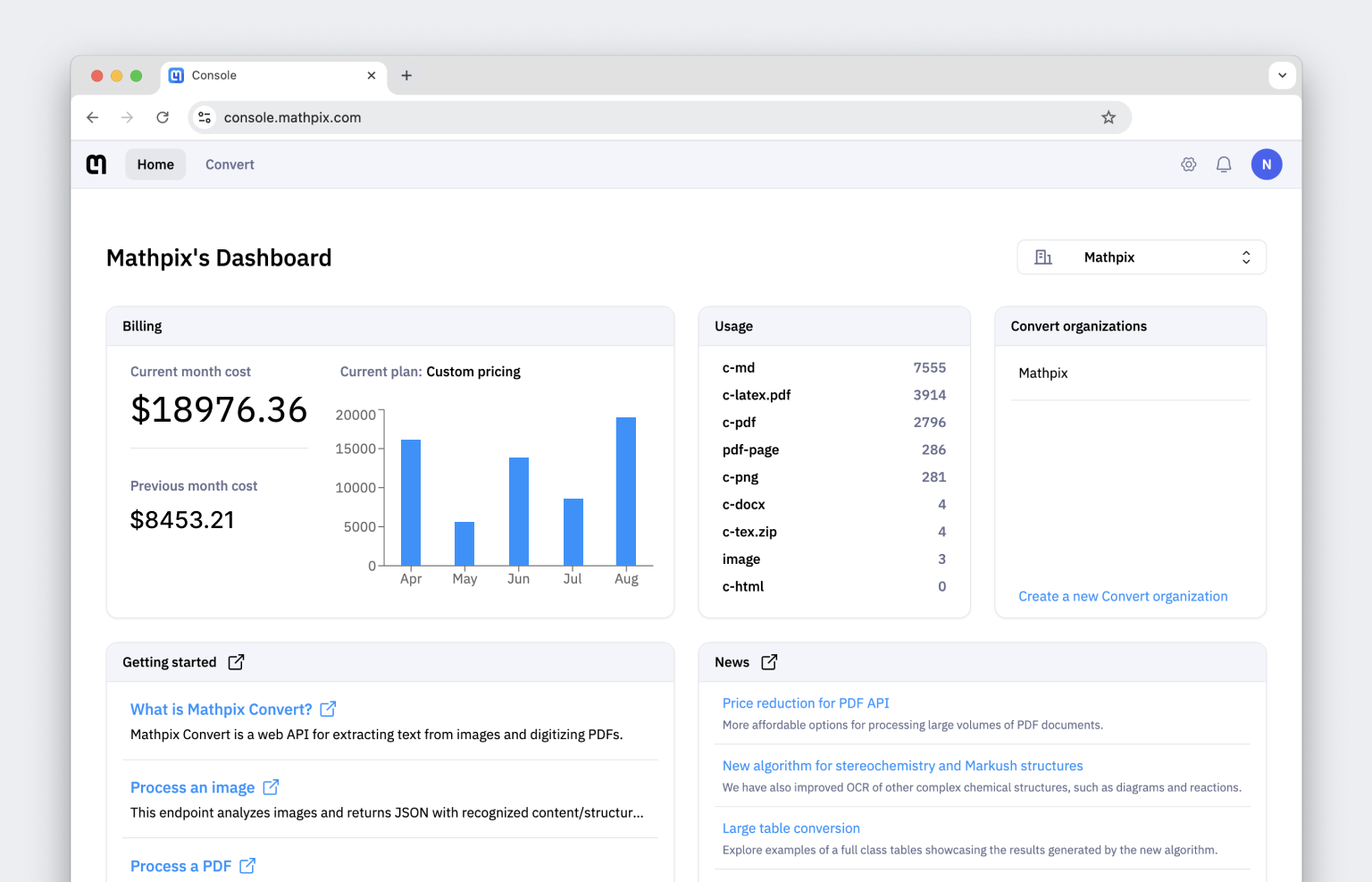Open a new browser tab
The width and height of the screenshot is (1372, 882).
pos(406,75)
